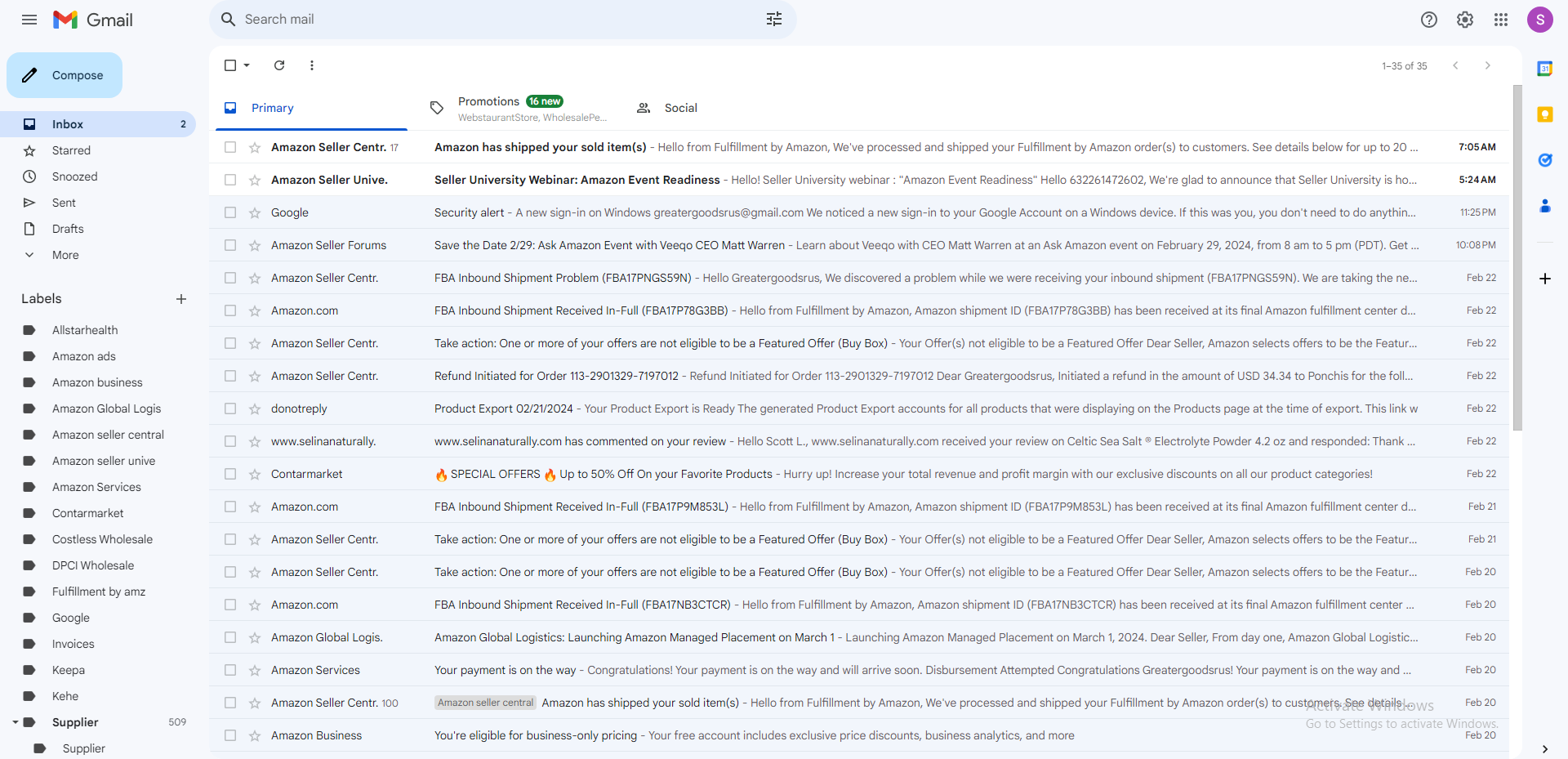1568x759 pixels.
Task: Get add-ons with the plus icon
Action: (1545, 279)
